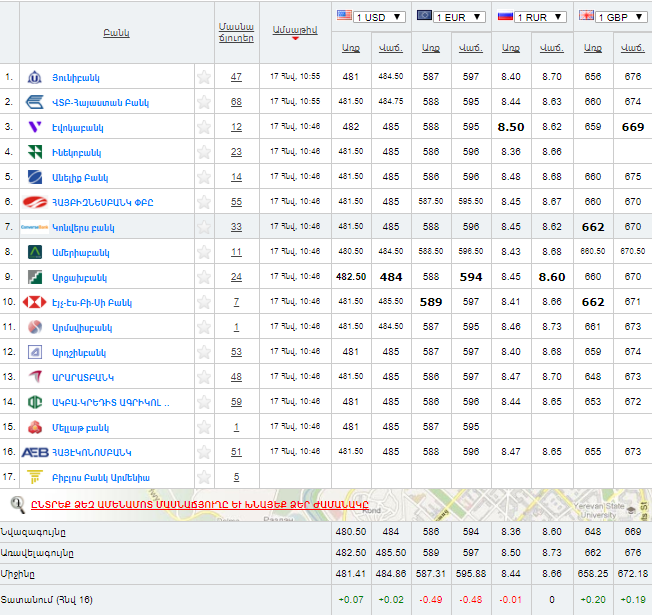Click the Evocabank purple V logo
The height and width of the screenshot is (615, 652).
(x=35, y=127)
